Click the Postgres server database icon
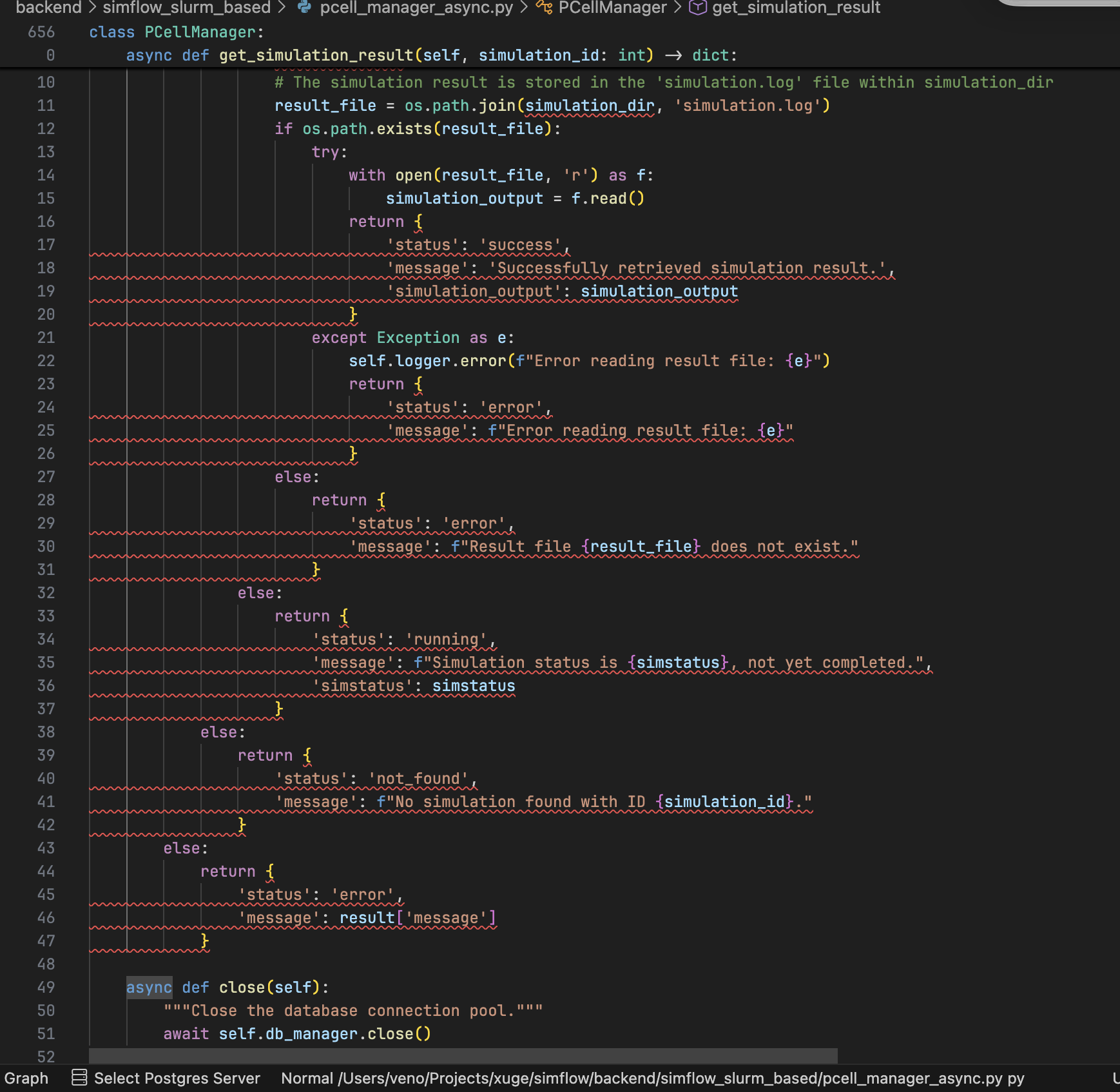 coord(79,1077)
